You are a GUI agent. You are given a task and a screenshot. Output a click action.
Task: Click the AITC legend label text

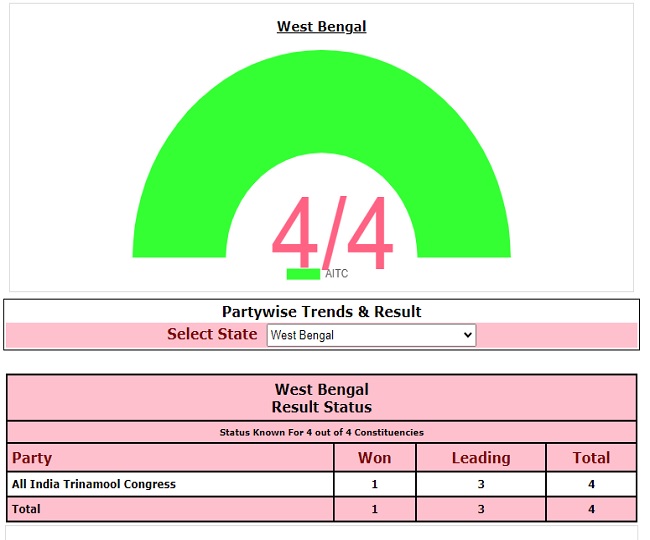(x=336, y=274)
